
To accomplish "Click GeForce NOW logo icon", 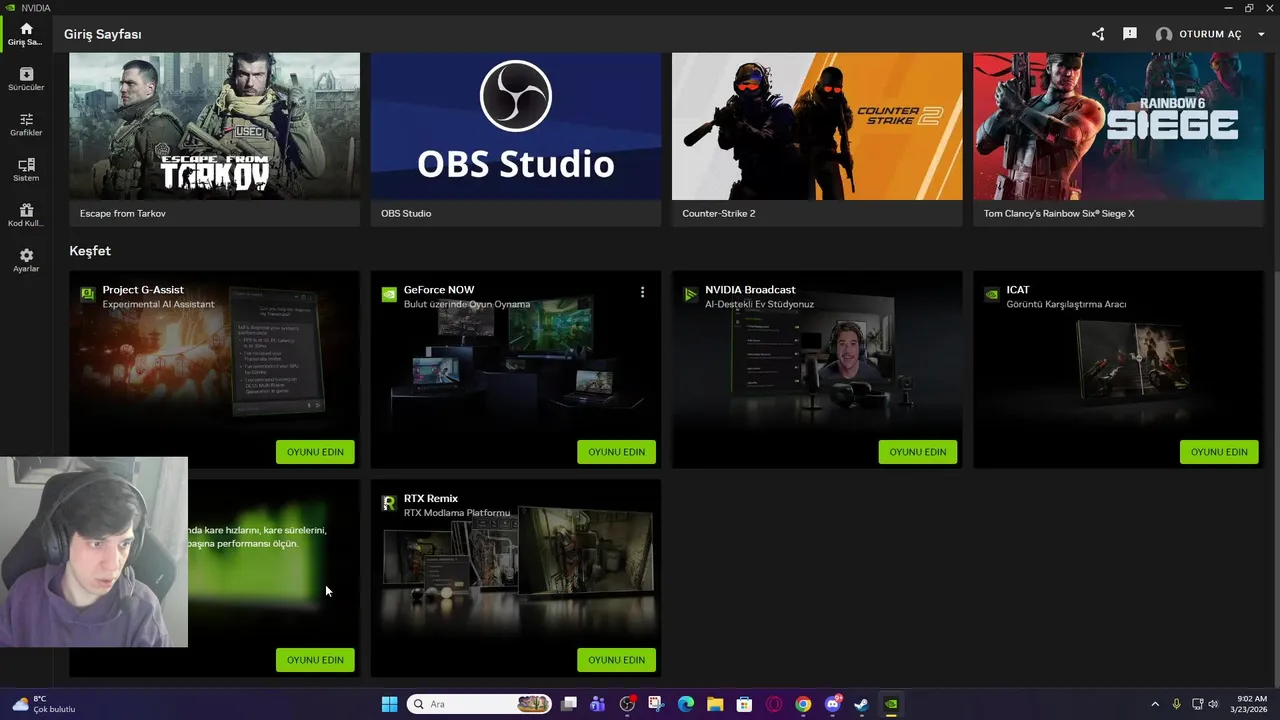I will [389, 295].
